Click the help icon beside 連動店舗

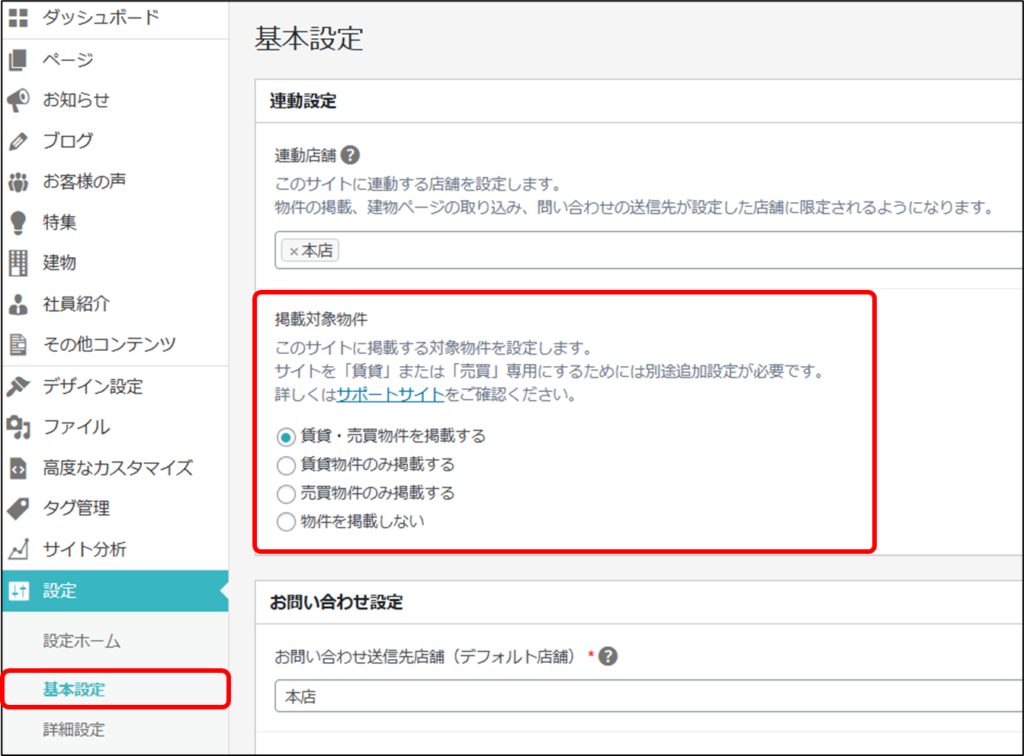pyautogui.click(x=350, y=156)
